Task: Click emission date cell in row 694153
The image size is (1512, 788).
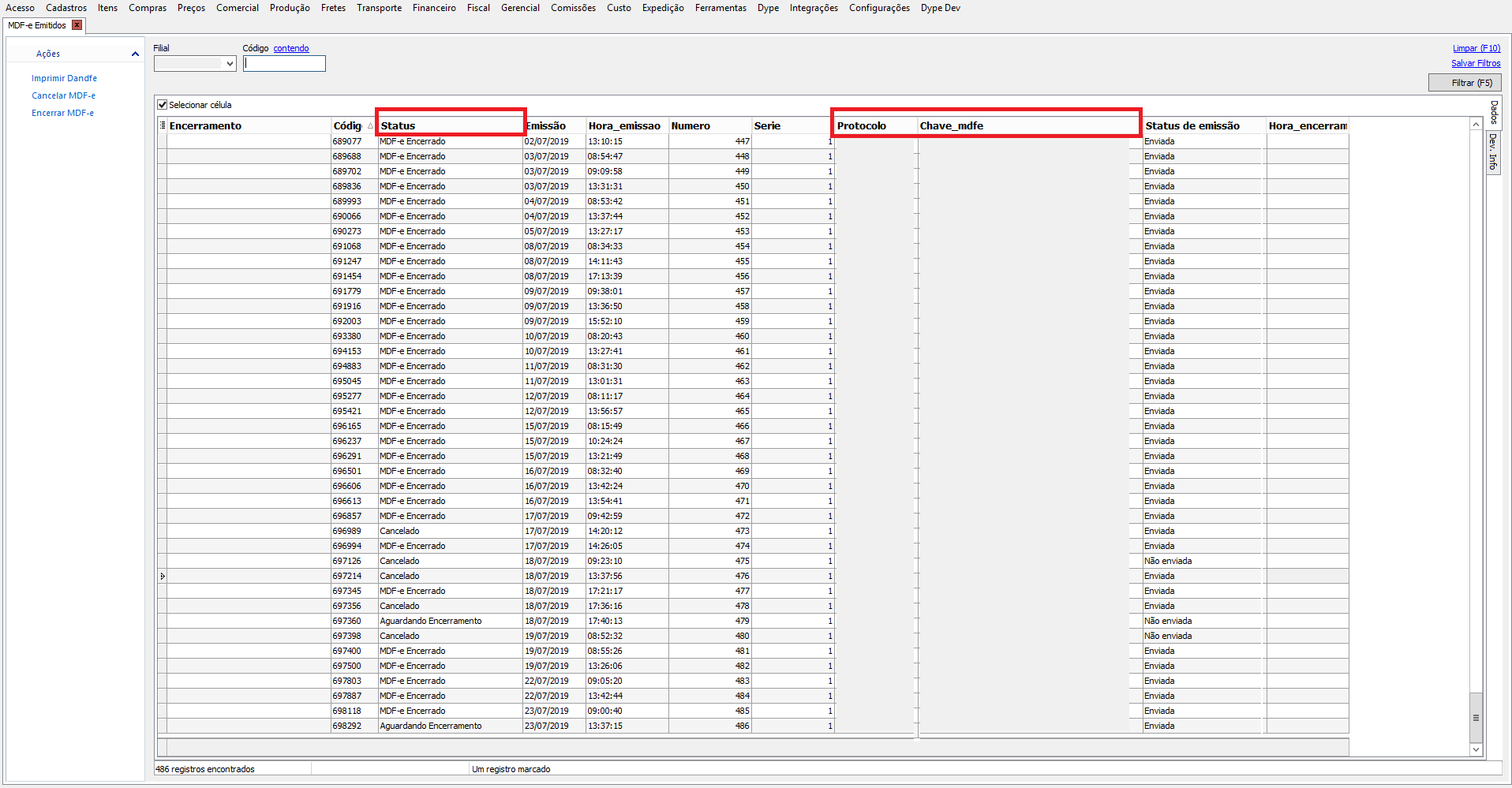Action: click(x=555, y=352)
